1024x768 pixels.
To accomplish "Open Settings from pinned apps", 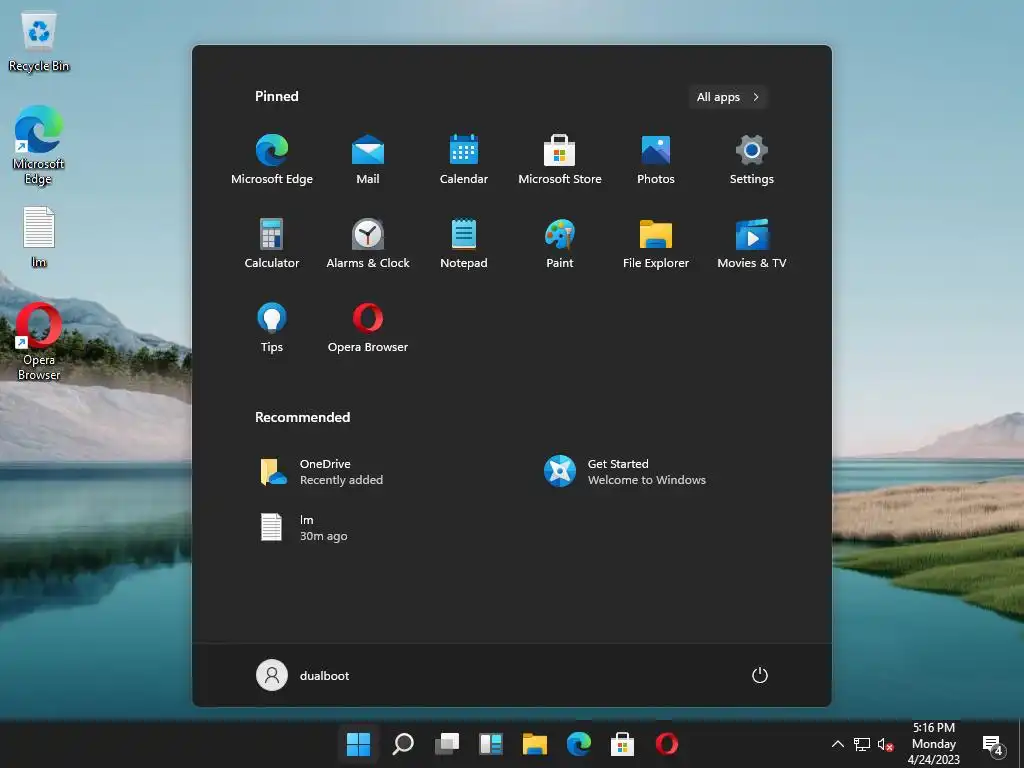I will pos(752,159).
